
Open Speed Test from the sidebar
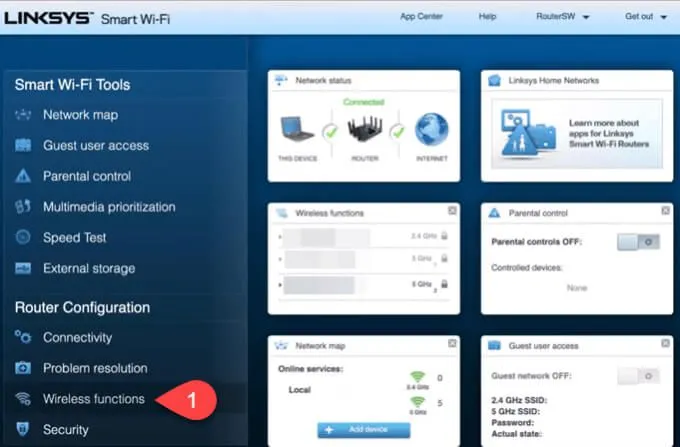[75, 238]
